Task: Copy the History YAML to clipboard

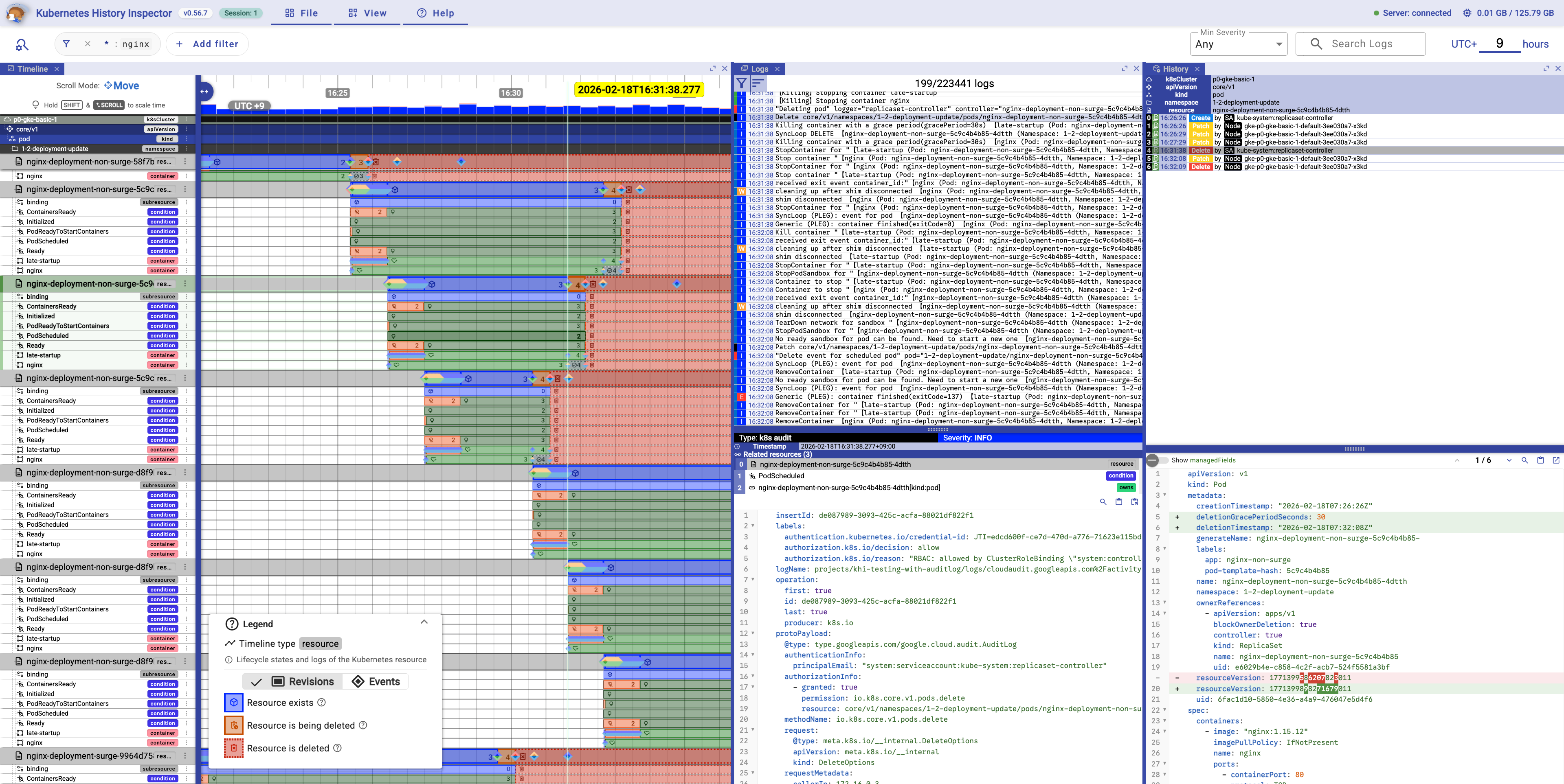Action: pos(1540,460)
